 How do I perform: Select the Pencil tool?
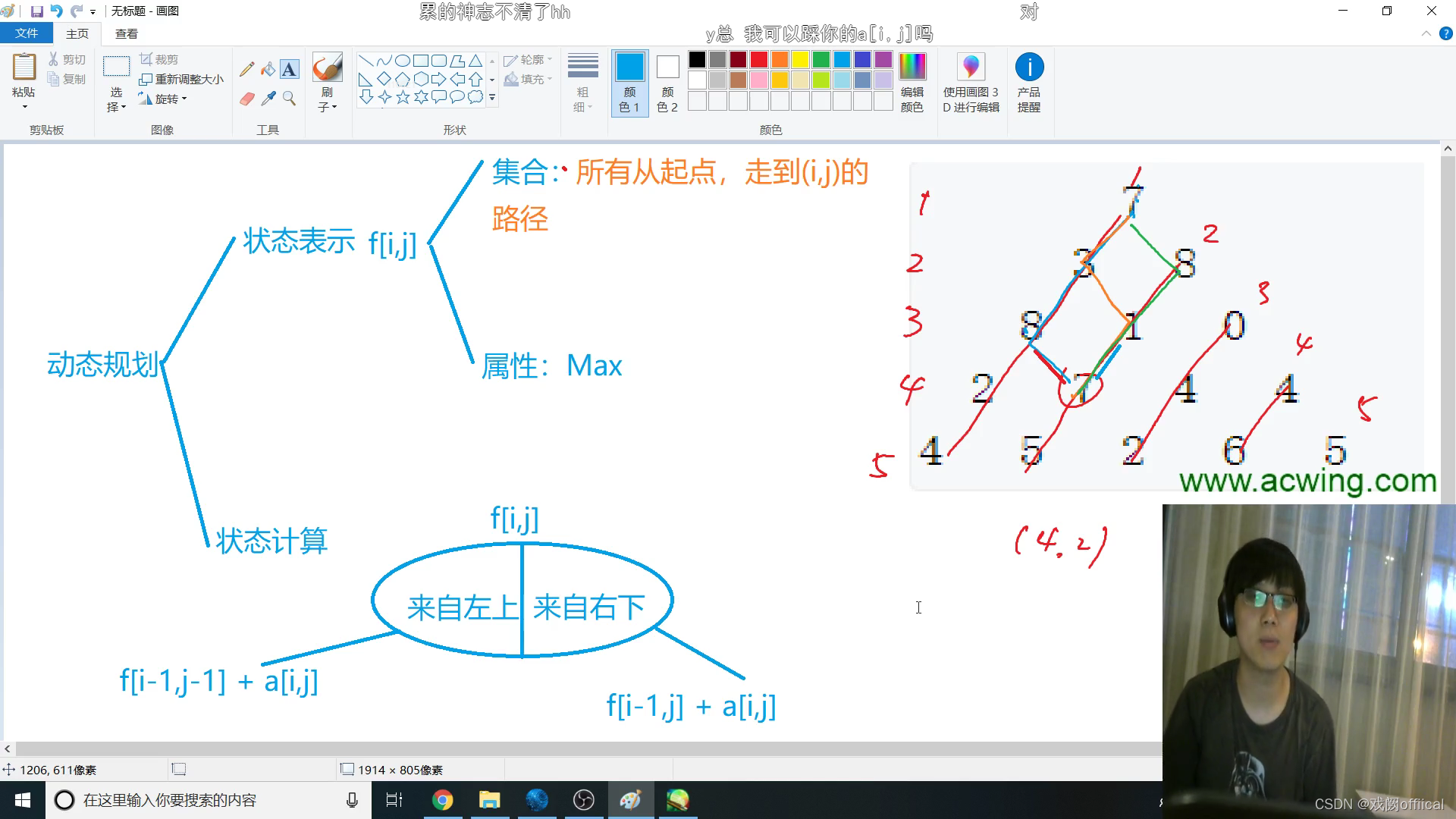pyautogui.click(x=246, y=70)
